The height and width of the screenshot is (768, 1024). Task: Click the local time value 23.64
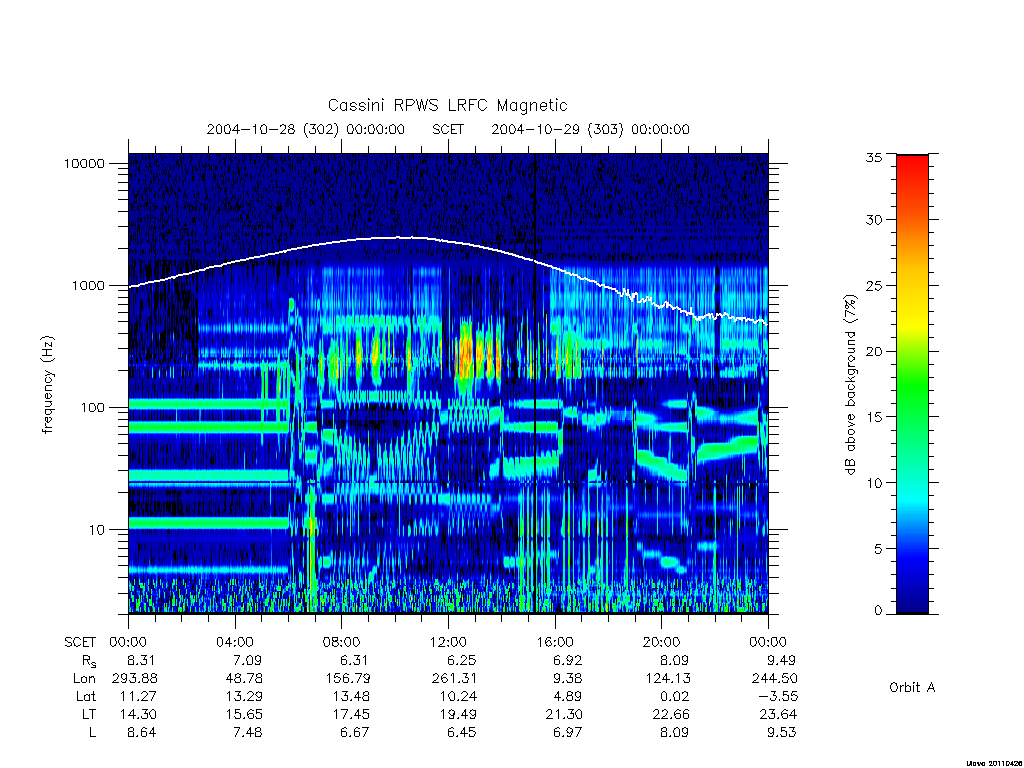[x=778, y=714]
